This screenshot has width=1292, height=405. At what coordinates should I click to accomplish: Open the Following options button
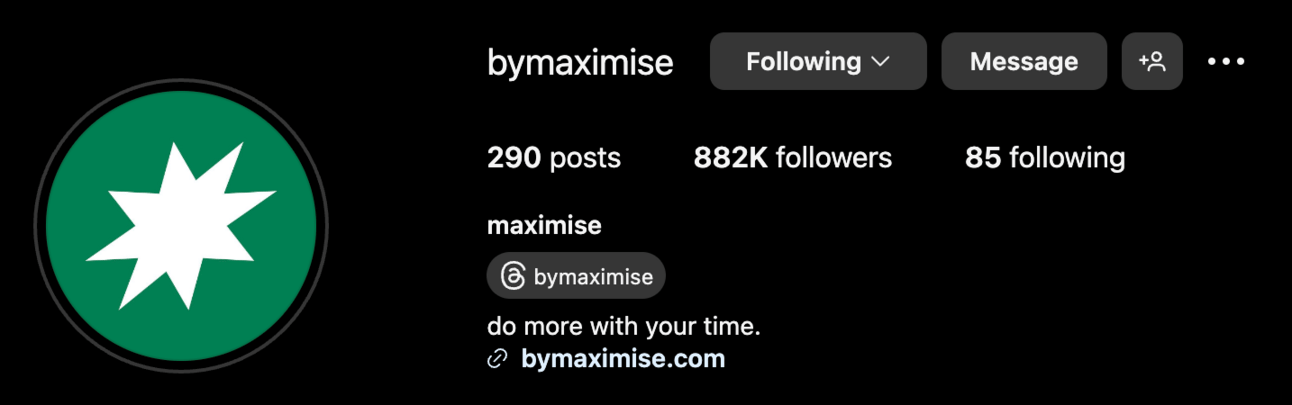click(818, 61)
